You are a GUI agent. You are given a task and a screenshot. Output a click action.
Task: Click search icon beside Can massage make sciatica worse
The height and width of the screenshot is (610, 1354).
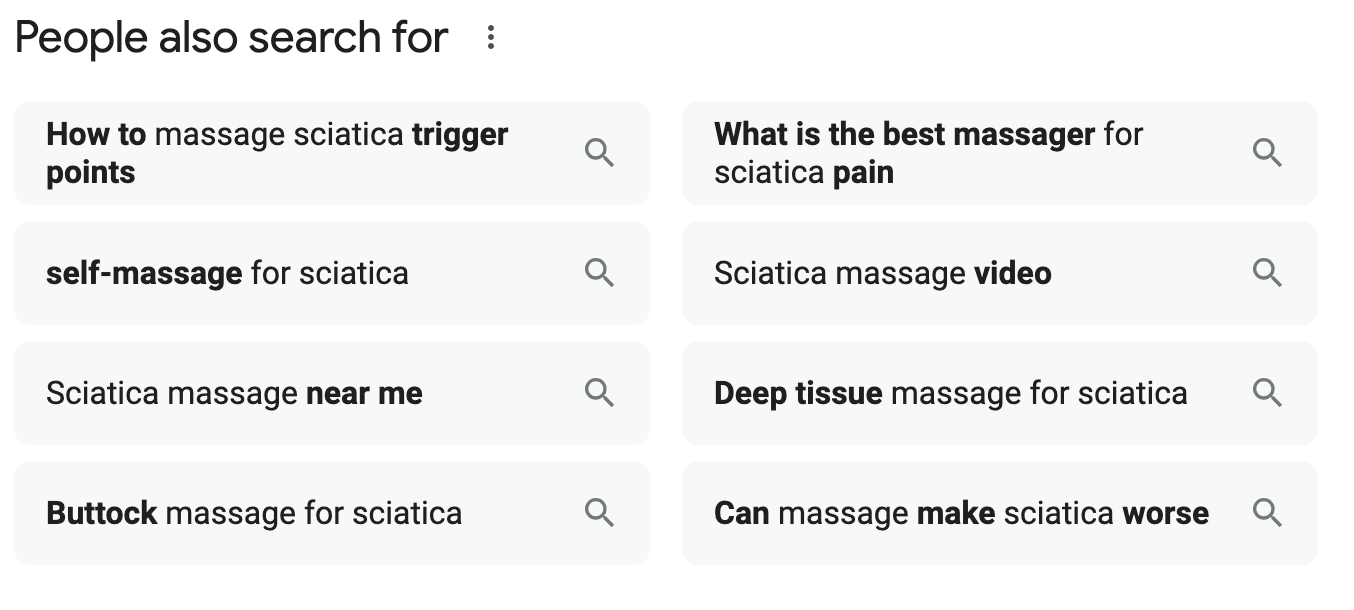1267,513
